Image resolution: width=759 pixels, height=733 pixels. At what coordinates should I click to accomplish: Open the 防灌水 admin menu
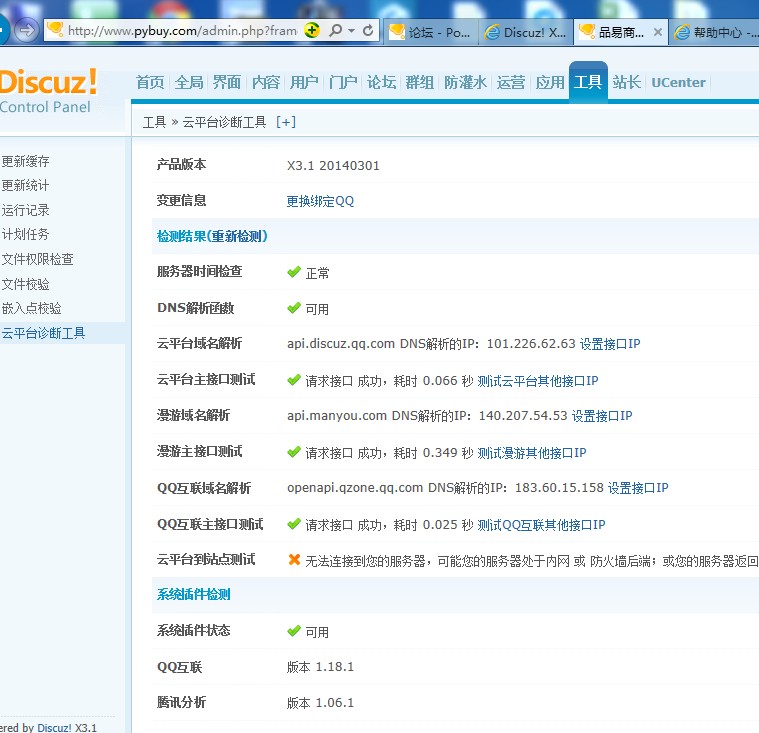pos(465,82)
